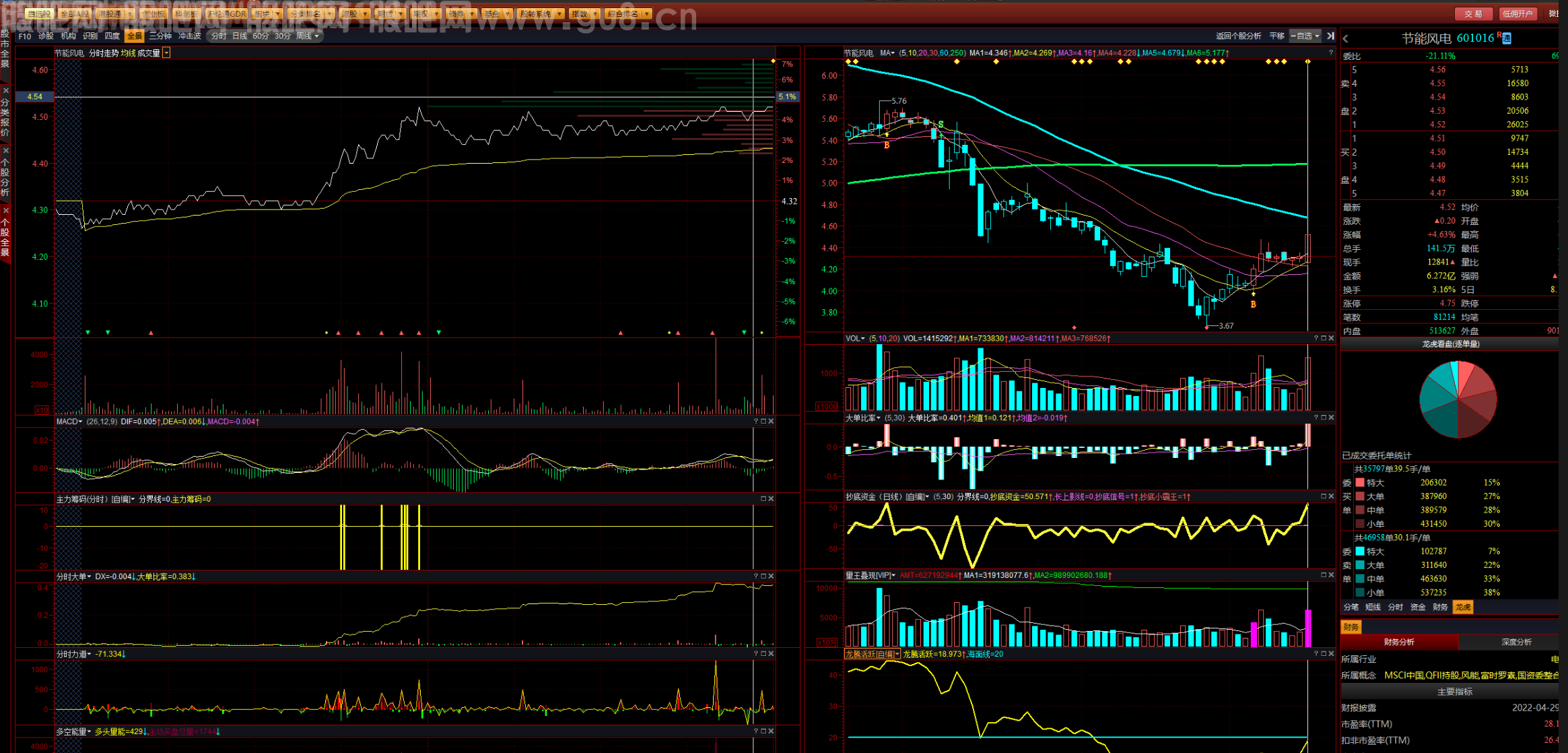Open the F10 company info
Image resolution: width=1568 pixels, height=753 pixels.
(x=25, y=36)
